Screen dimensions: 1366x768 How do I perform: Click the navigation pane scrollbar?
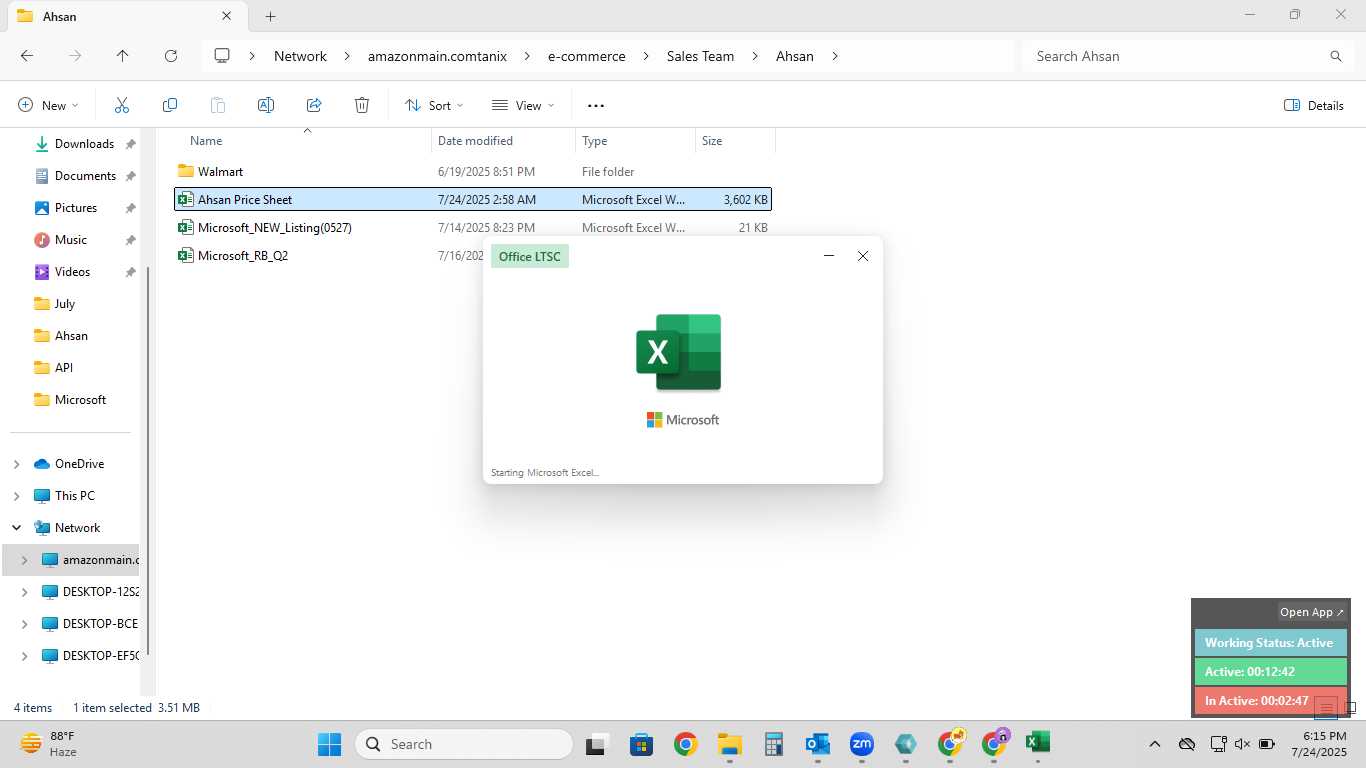point(148,460)
